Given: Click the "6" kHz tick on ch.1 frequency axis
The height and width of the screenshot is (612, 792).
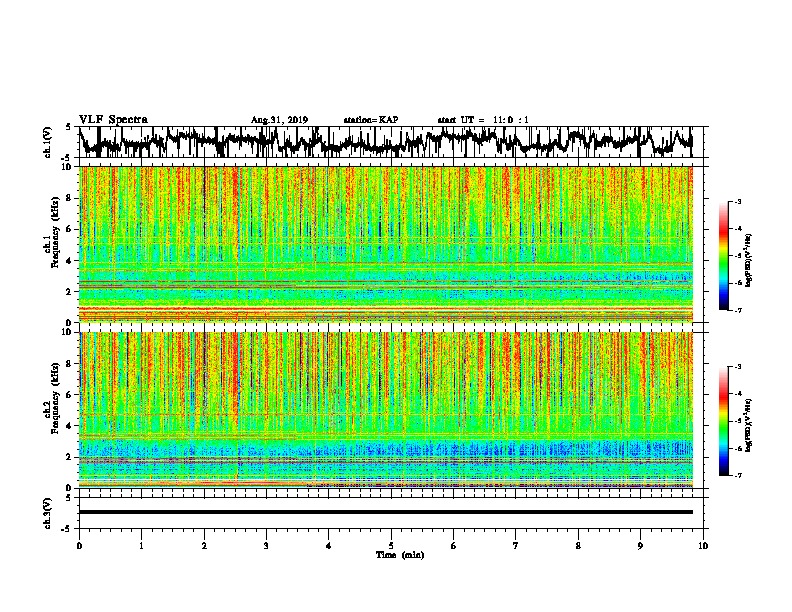Looking at the screenshot, I should [71, 229].
